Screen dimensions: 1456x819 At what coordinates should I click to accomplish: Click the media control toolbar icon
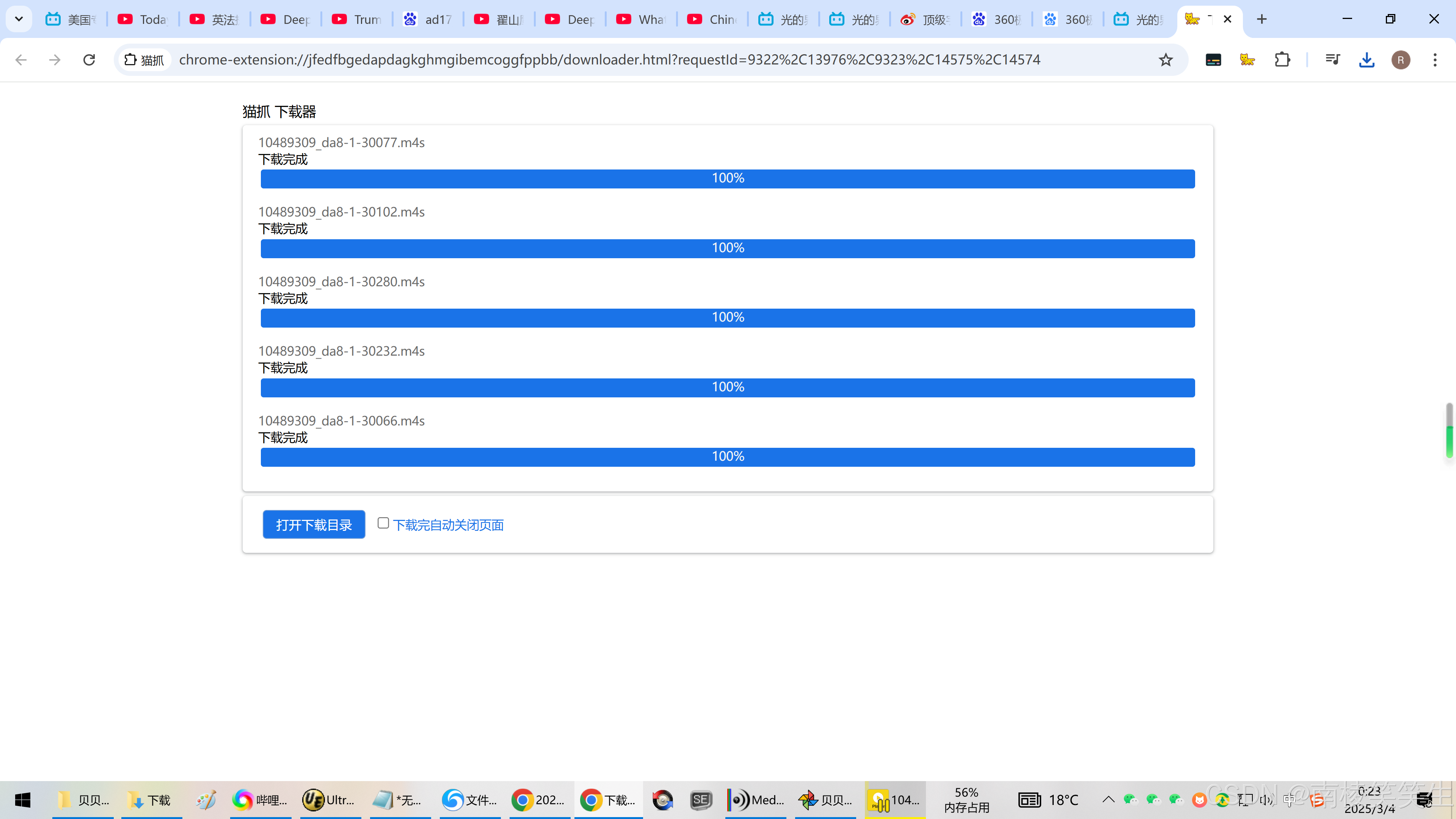[1332, 60]
